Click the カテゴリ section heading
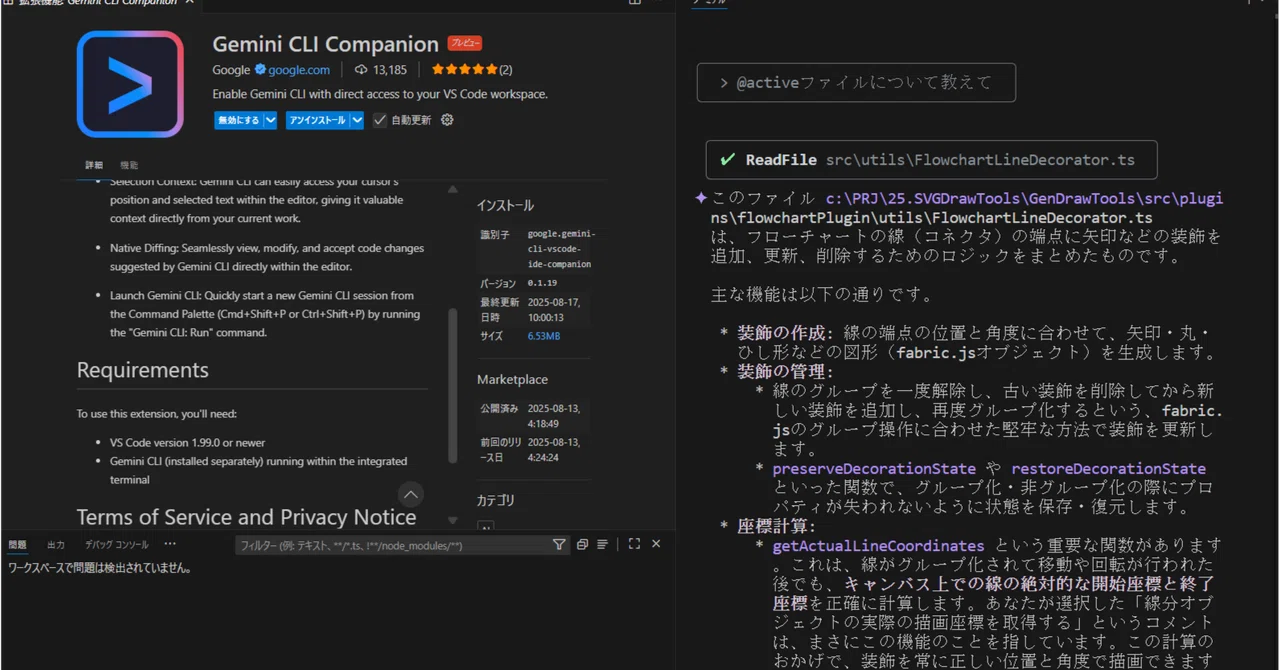 point(496,500)
